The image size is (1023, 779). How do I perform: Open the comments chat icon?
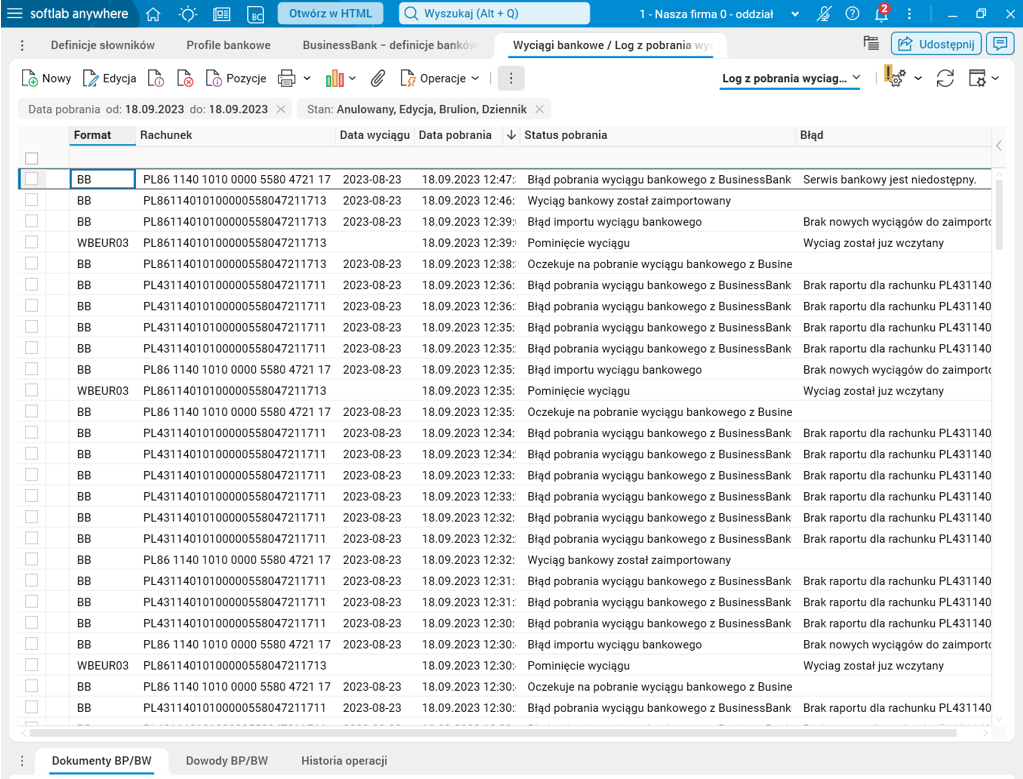pyautogui.click(x=1000, y=44)
